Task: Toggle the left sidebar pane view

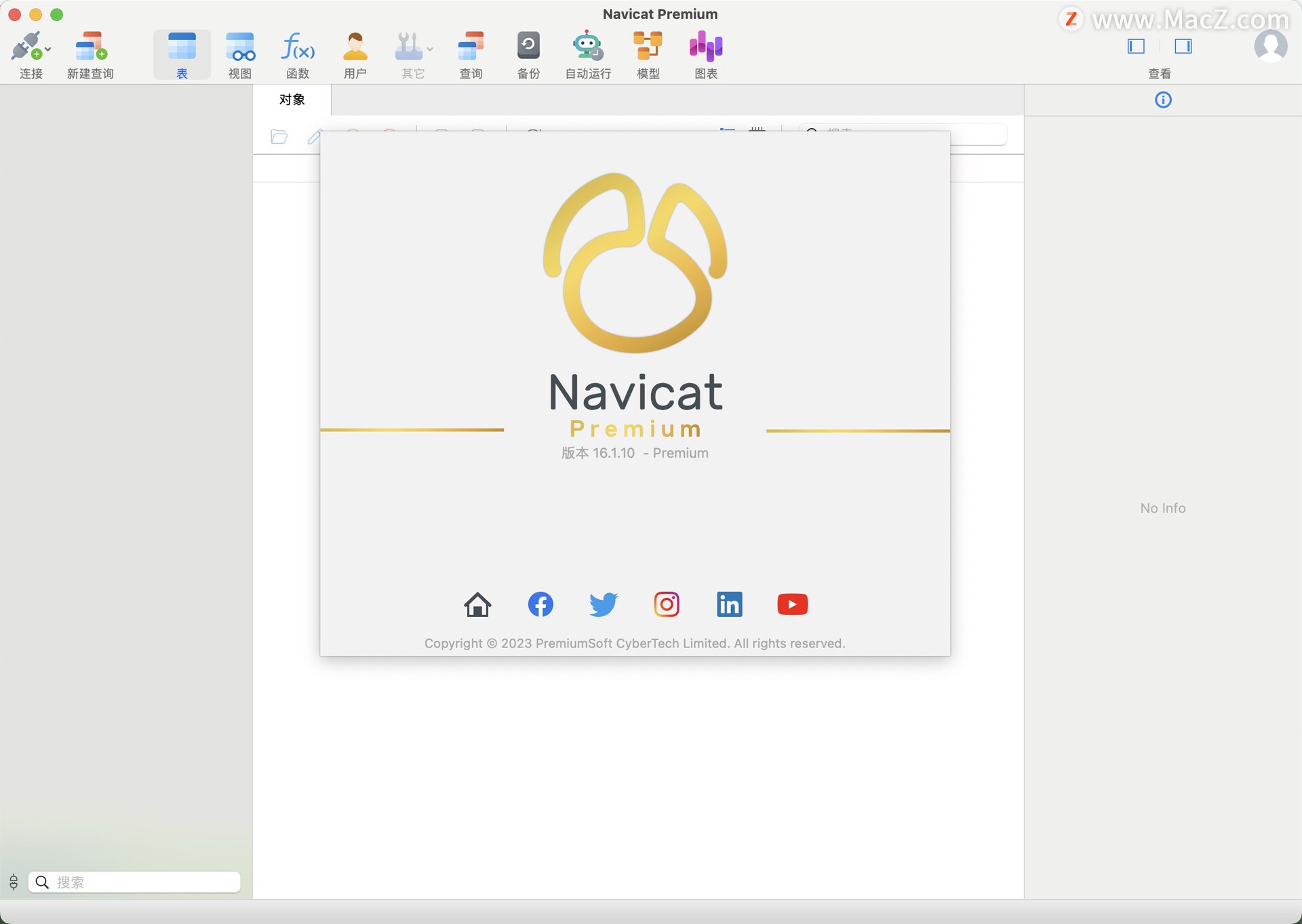Action: [1136, 46]
